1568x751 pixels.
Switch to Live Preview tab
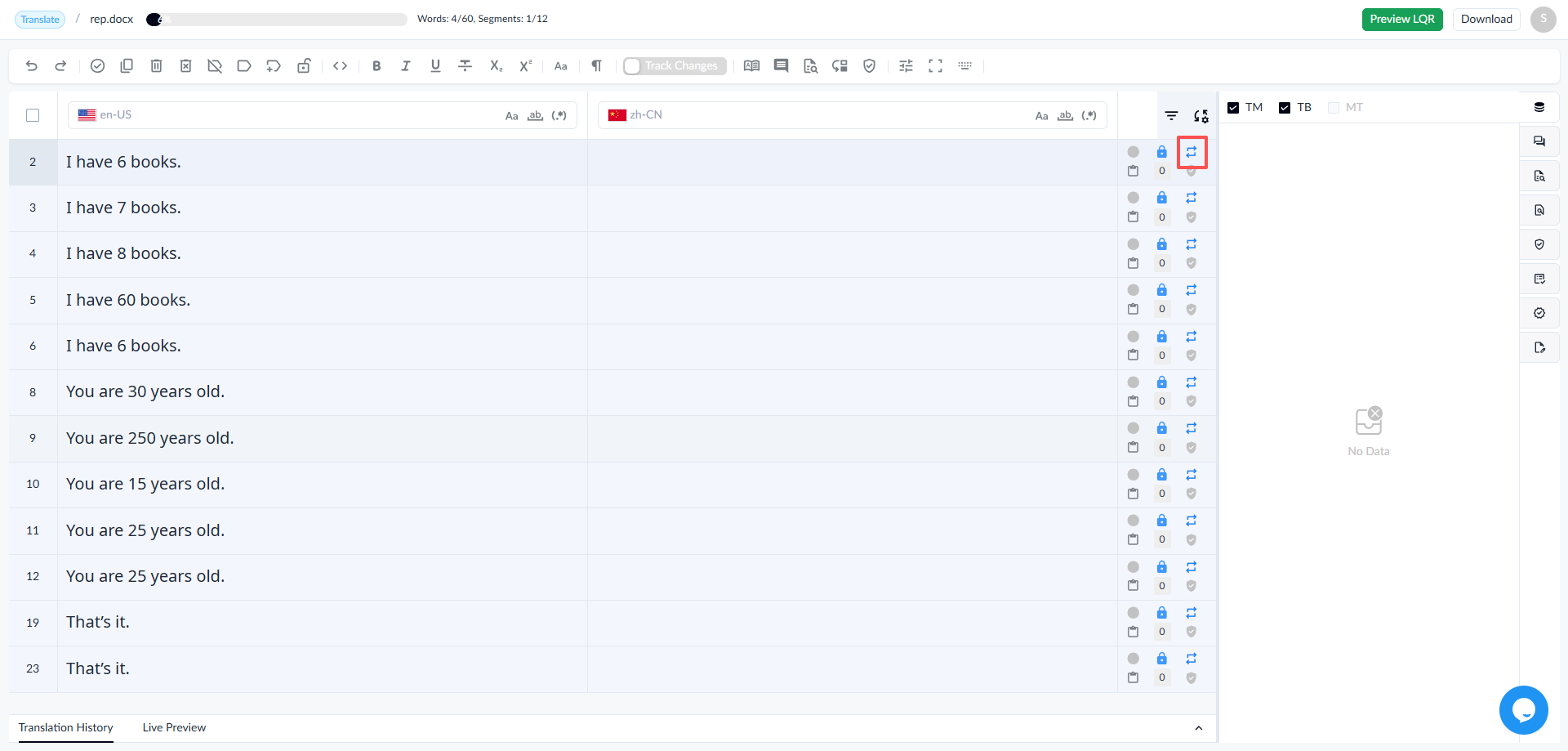[x=174, y=728]
